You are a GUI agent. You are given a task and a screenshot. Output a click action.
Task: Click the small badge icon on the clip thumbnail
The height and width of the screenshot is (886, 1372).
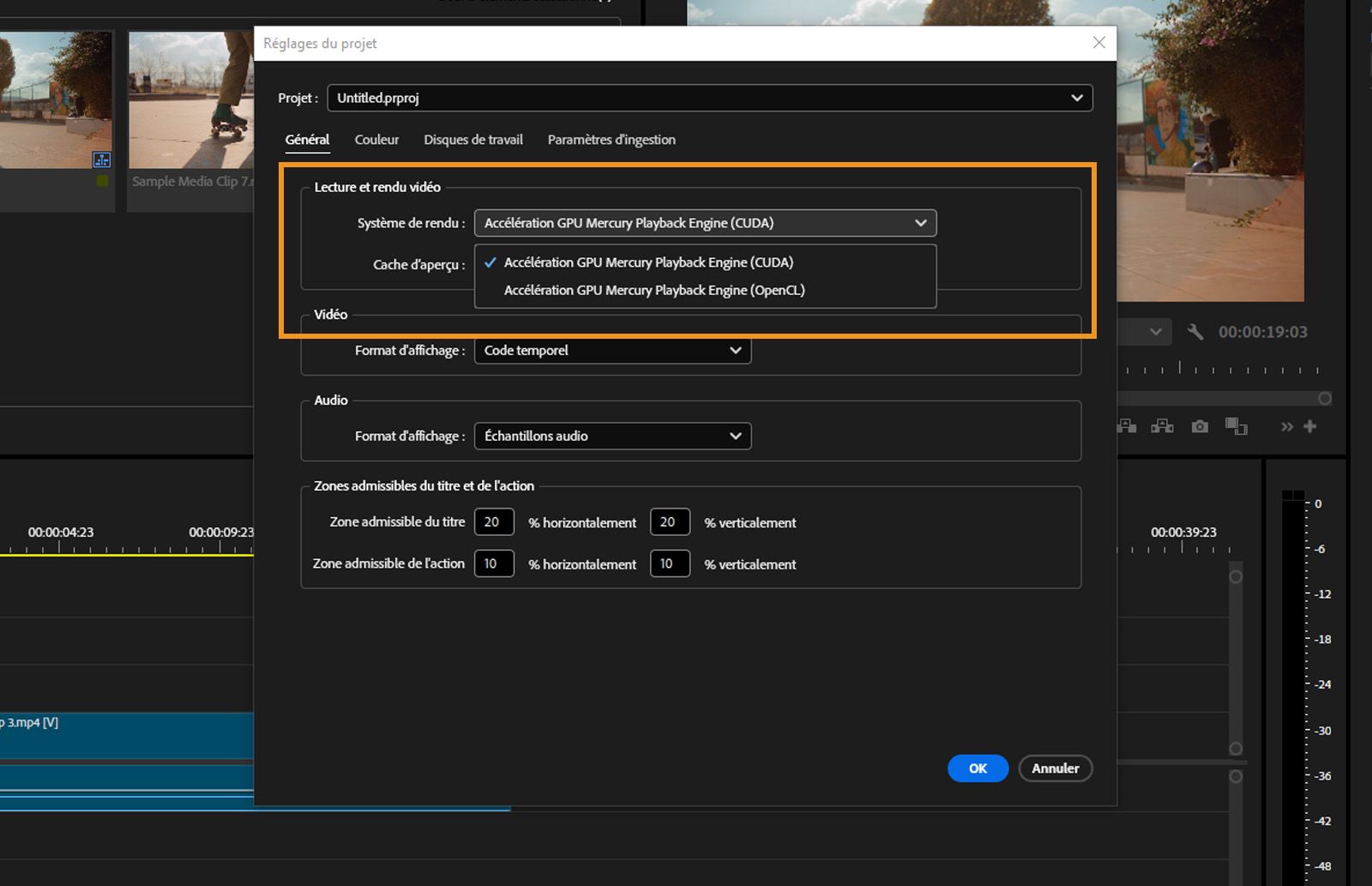pyautogui.click(x=102, y=160)
